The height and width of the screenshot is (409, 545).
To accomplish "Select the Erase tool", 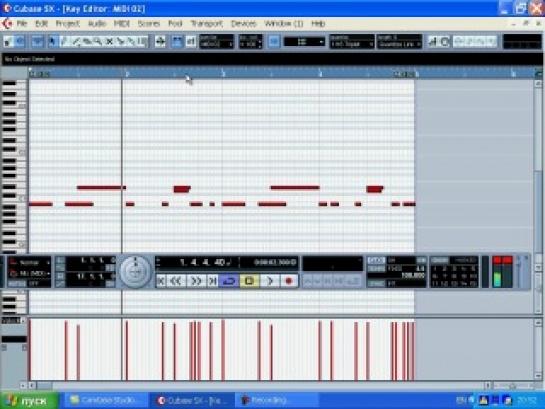I will (87, 42).
